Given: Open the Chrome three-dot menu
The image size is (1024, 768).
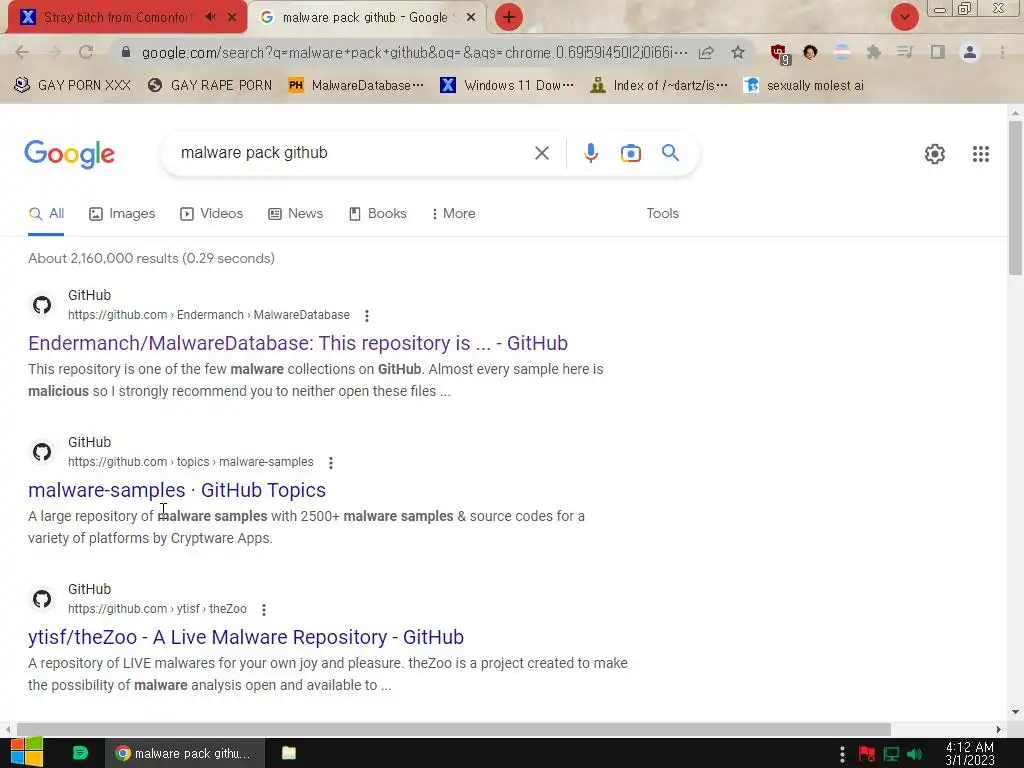Looking at the screenshot, I should coord(1002,52).
